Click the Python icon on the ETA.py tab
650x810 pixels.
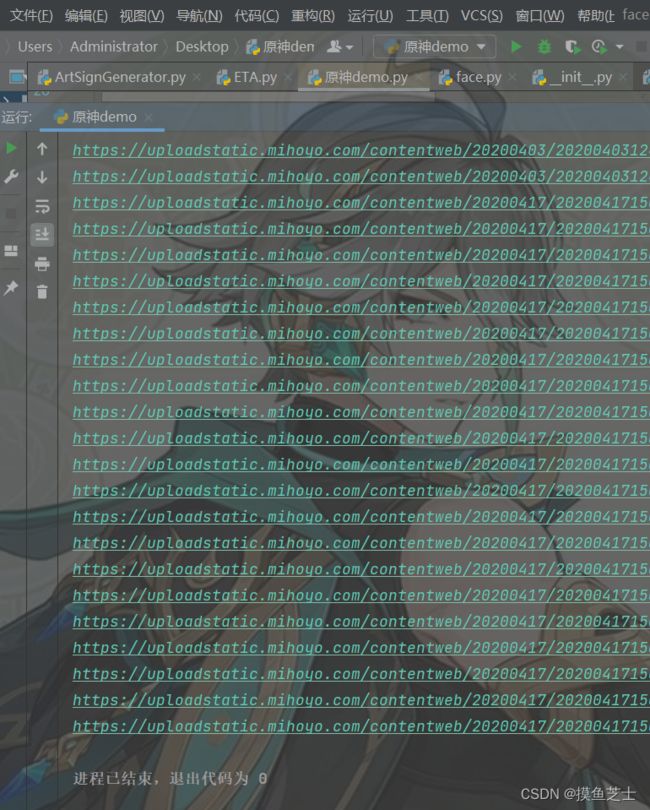tap(223, 77)
